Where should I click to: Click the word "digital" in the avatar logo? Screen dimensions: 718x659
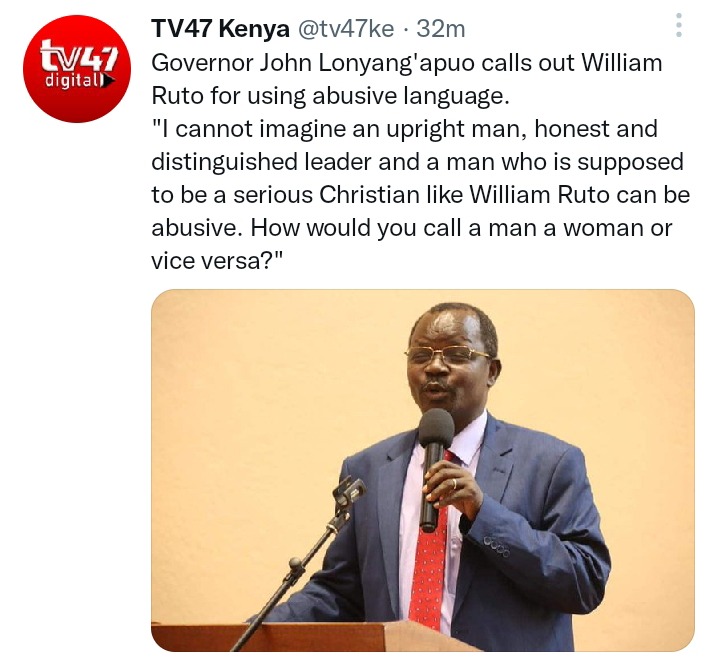point(73,81)
